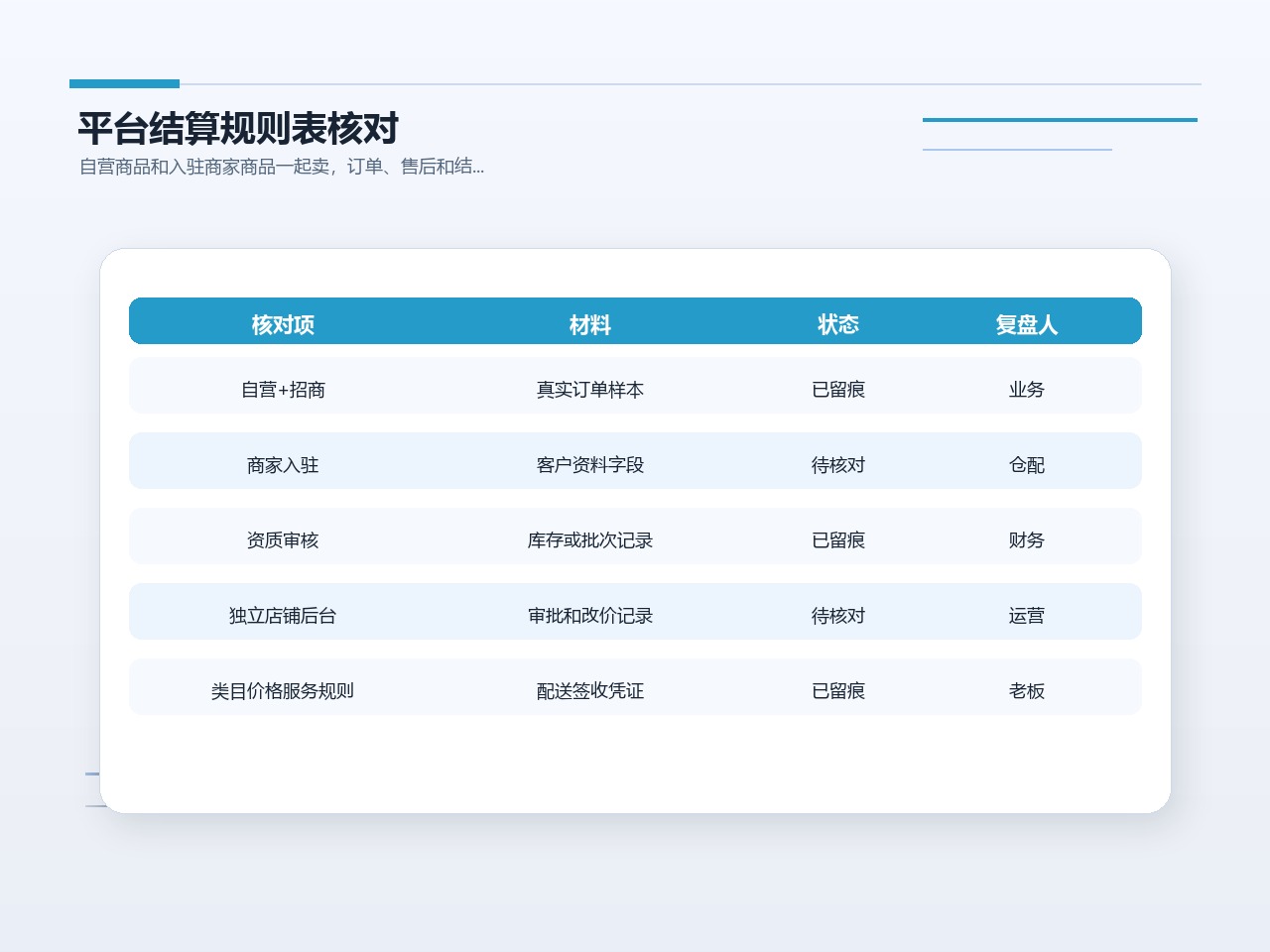Select the 运营 reviewer cell

click(x=1027, y=616)
